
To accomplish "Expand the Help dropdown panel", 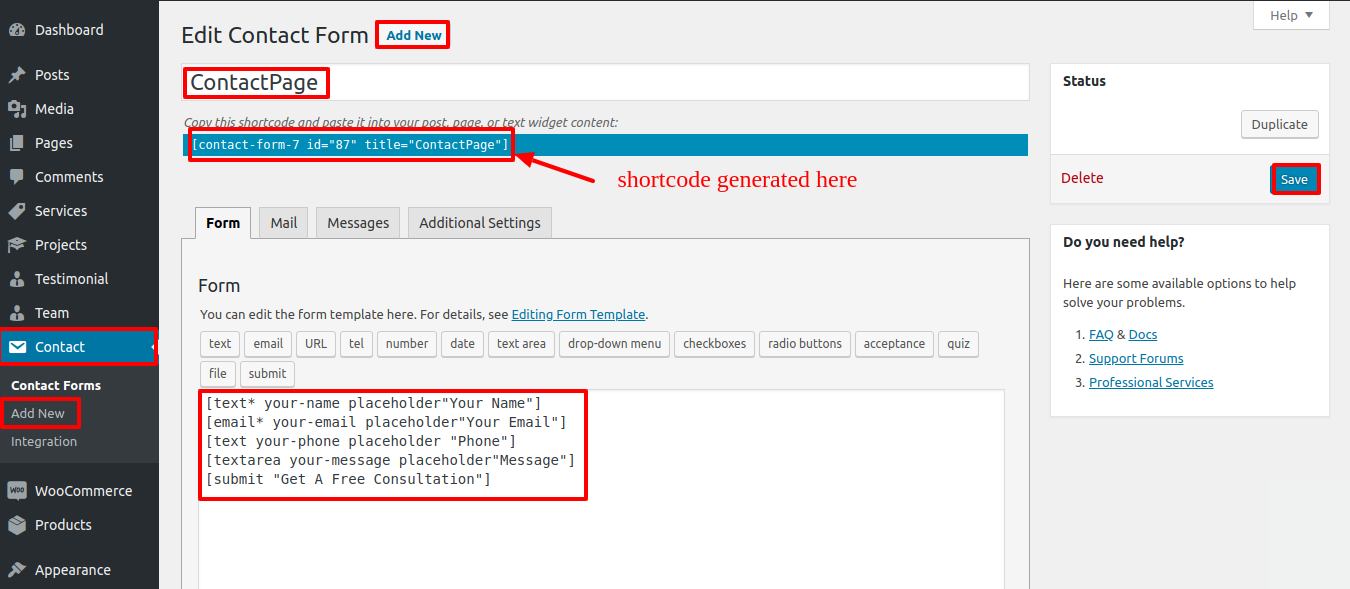I will pos(1291,15).
